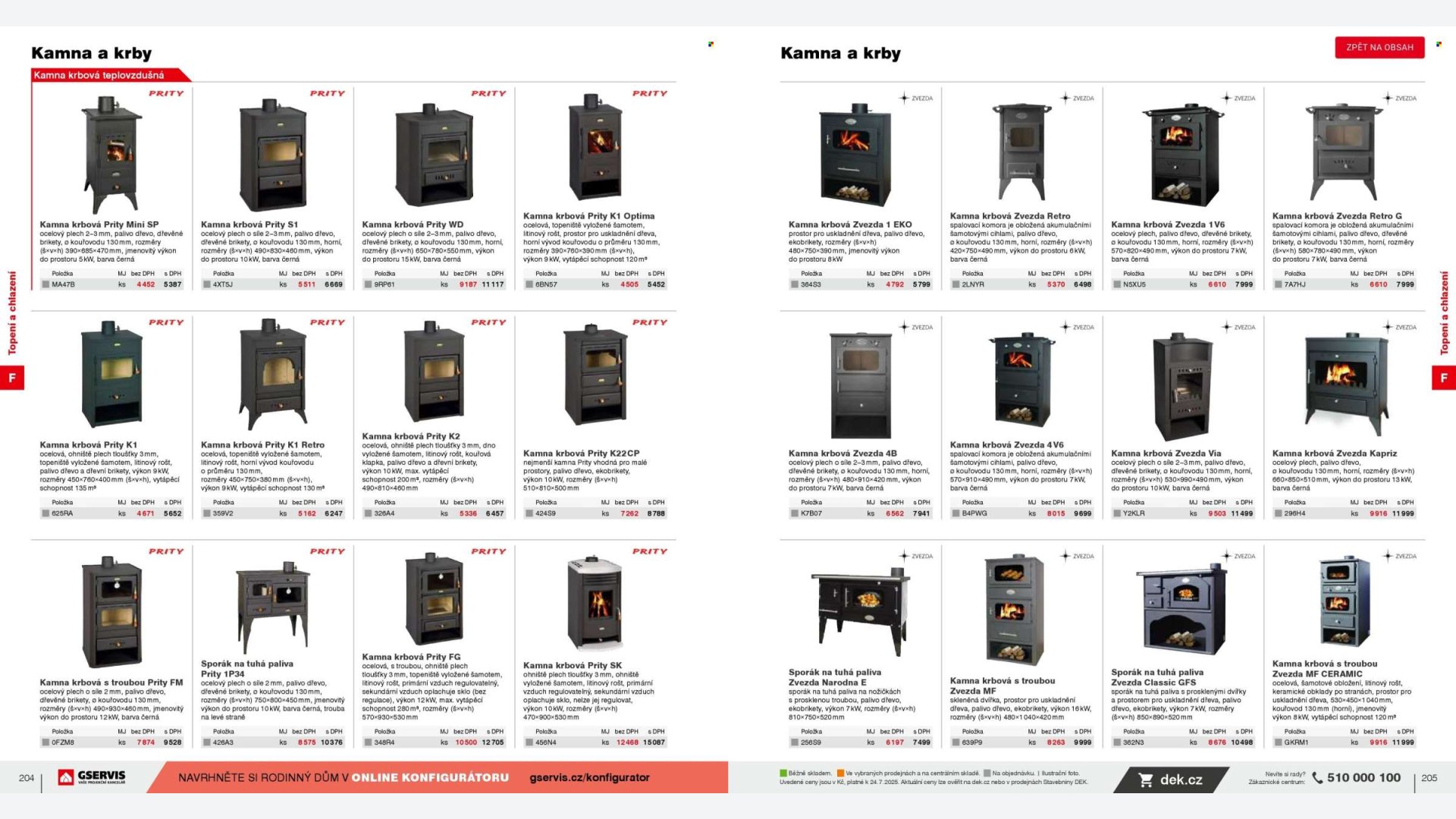Click the Sporák Zvezda Narodna E image
The image size is (1456, 819).
click(861, 611)
